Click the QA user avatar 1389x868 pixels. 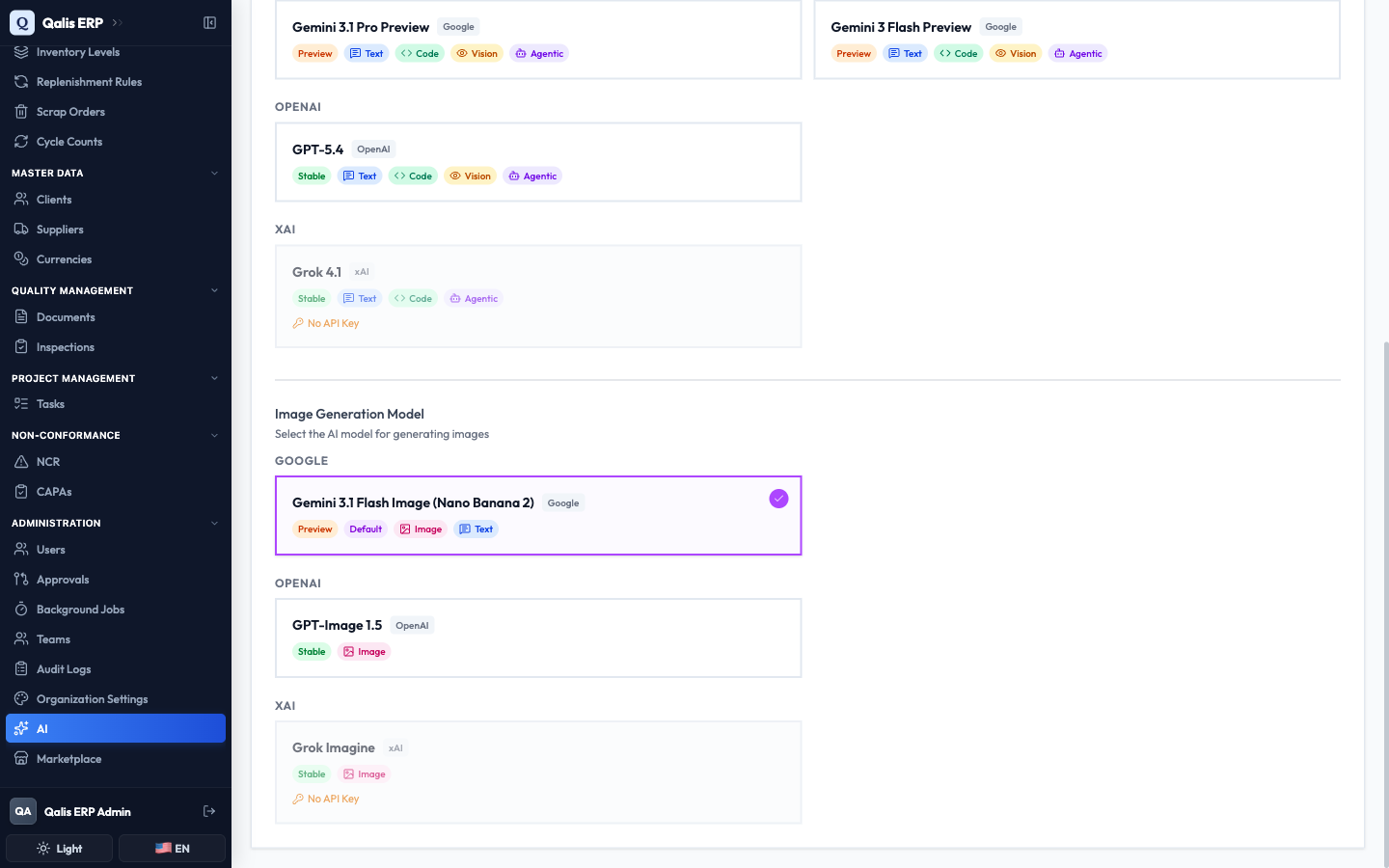tap(23, 812)
